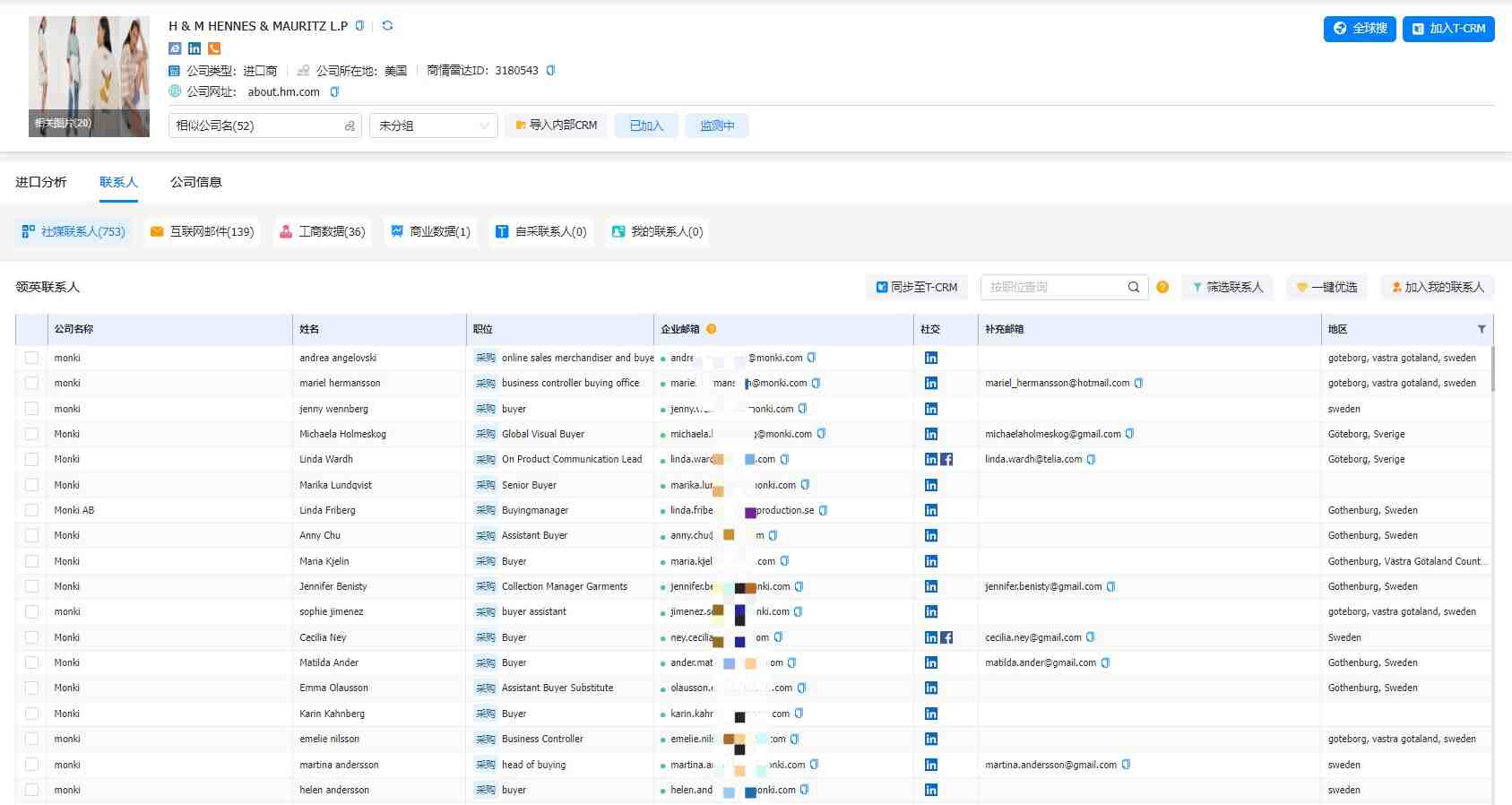Screen dimensions: 1512x805
Task: Click the 监测中 button
Action: click(x=717, y=126)
